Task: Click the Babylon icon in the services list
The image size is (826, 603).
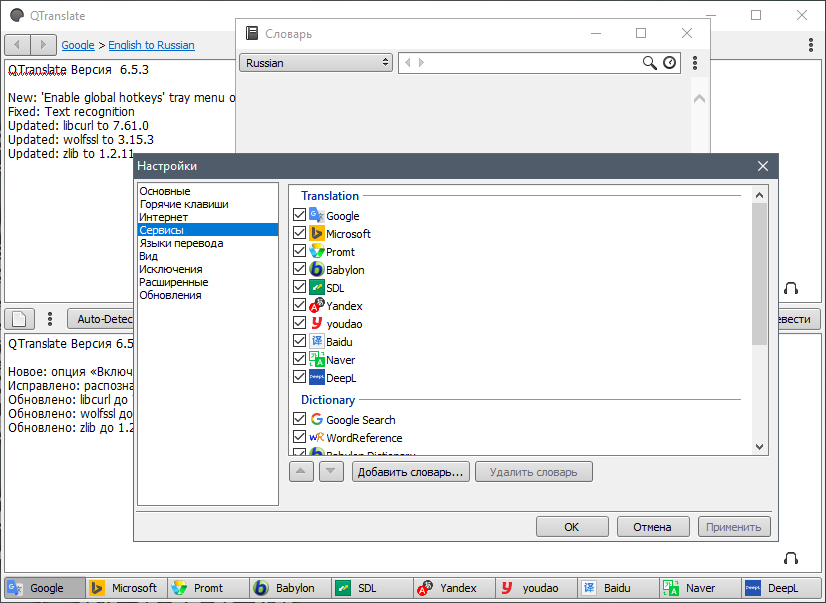Action: [317, 269]
